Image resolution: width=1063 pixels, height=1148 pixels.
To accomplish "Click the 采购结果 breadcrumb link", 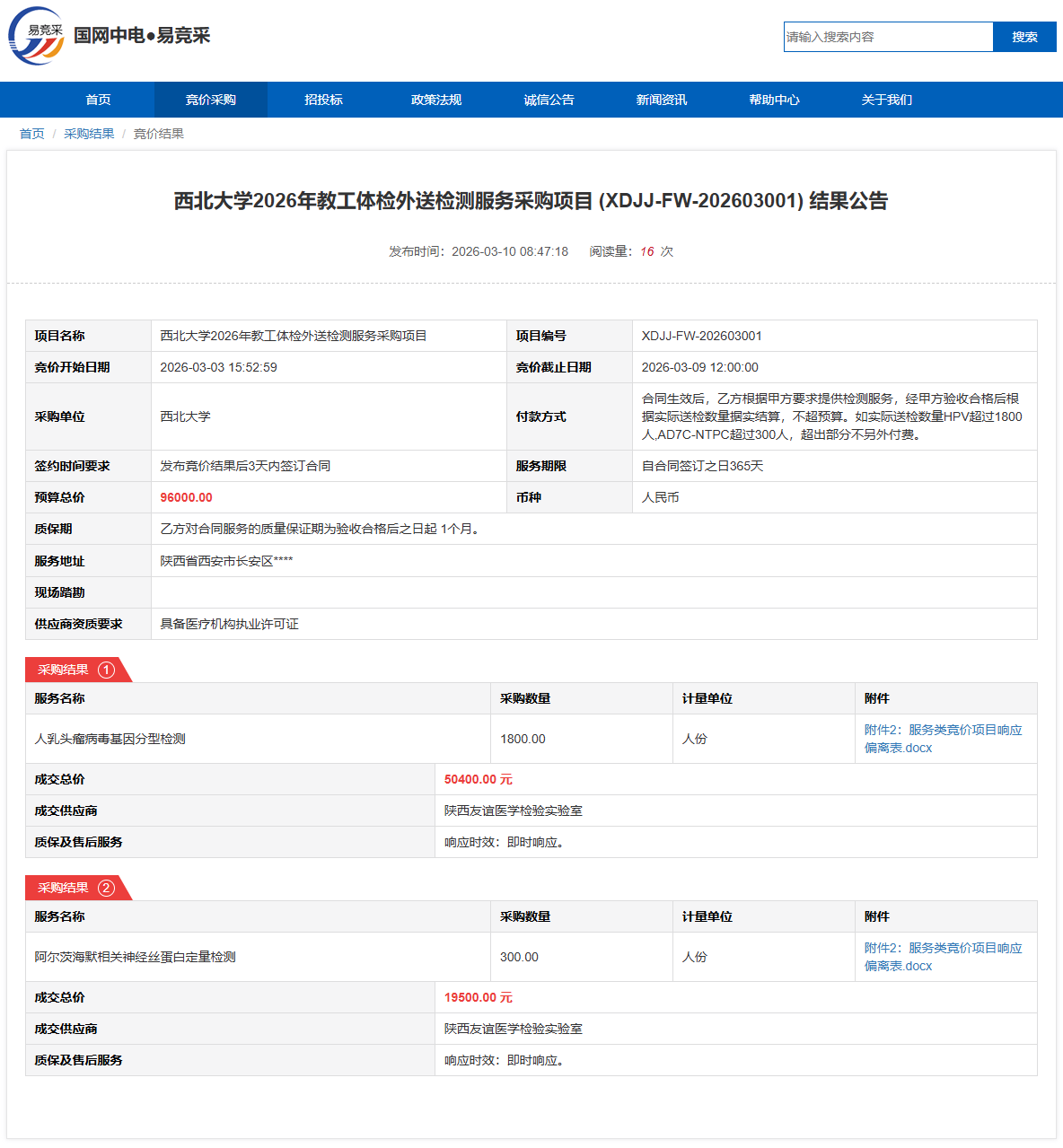I will [89, 134].
